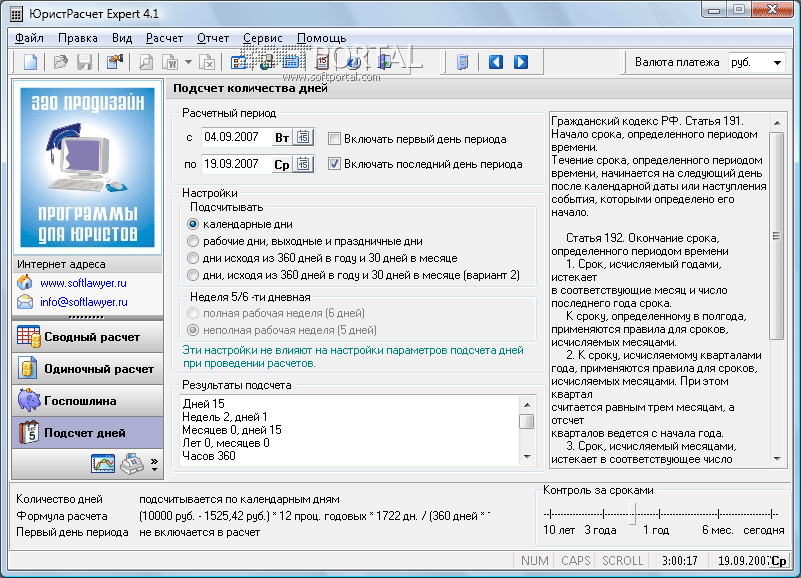This screenshot has width=801, height=578.
Task: Click the notebook icon before arrows
Action: [x=462, y=62]
